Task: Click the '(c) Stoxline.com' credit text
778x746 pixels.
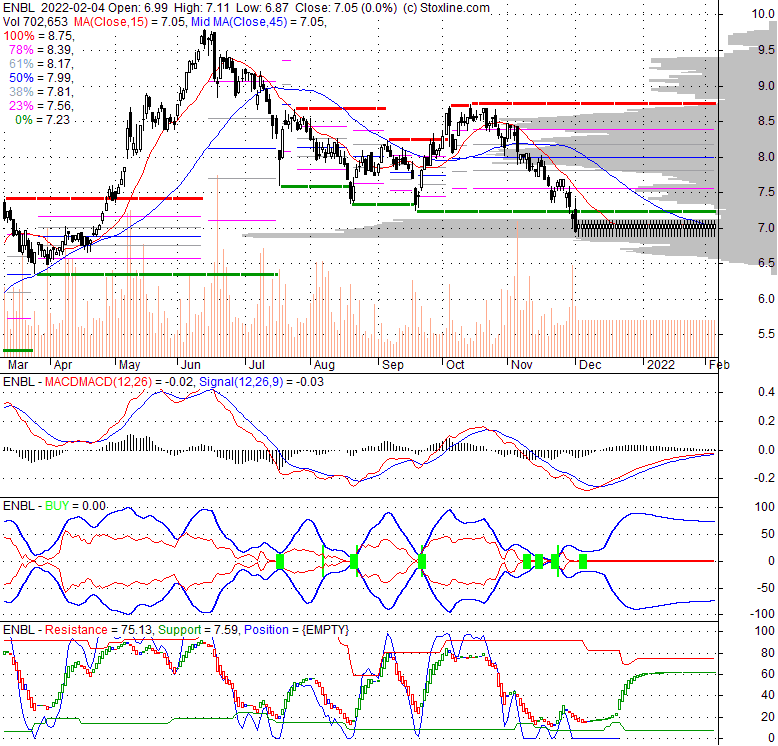Action: pos(446,8)
